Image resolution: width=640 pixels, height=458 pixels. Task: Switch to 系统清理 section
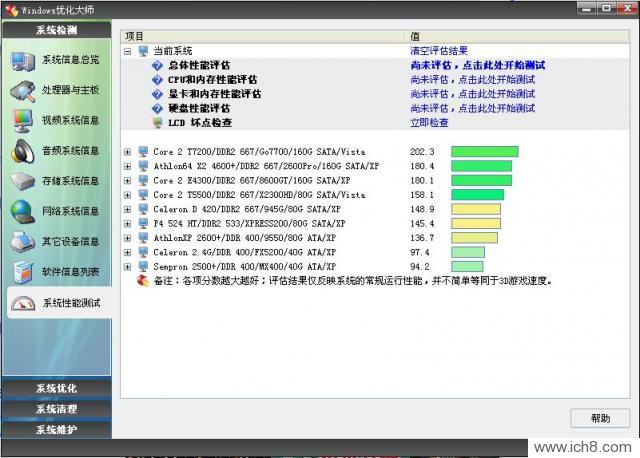56,409
